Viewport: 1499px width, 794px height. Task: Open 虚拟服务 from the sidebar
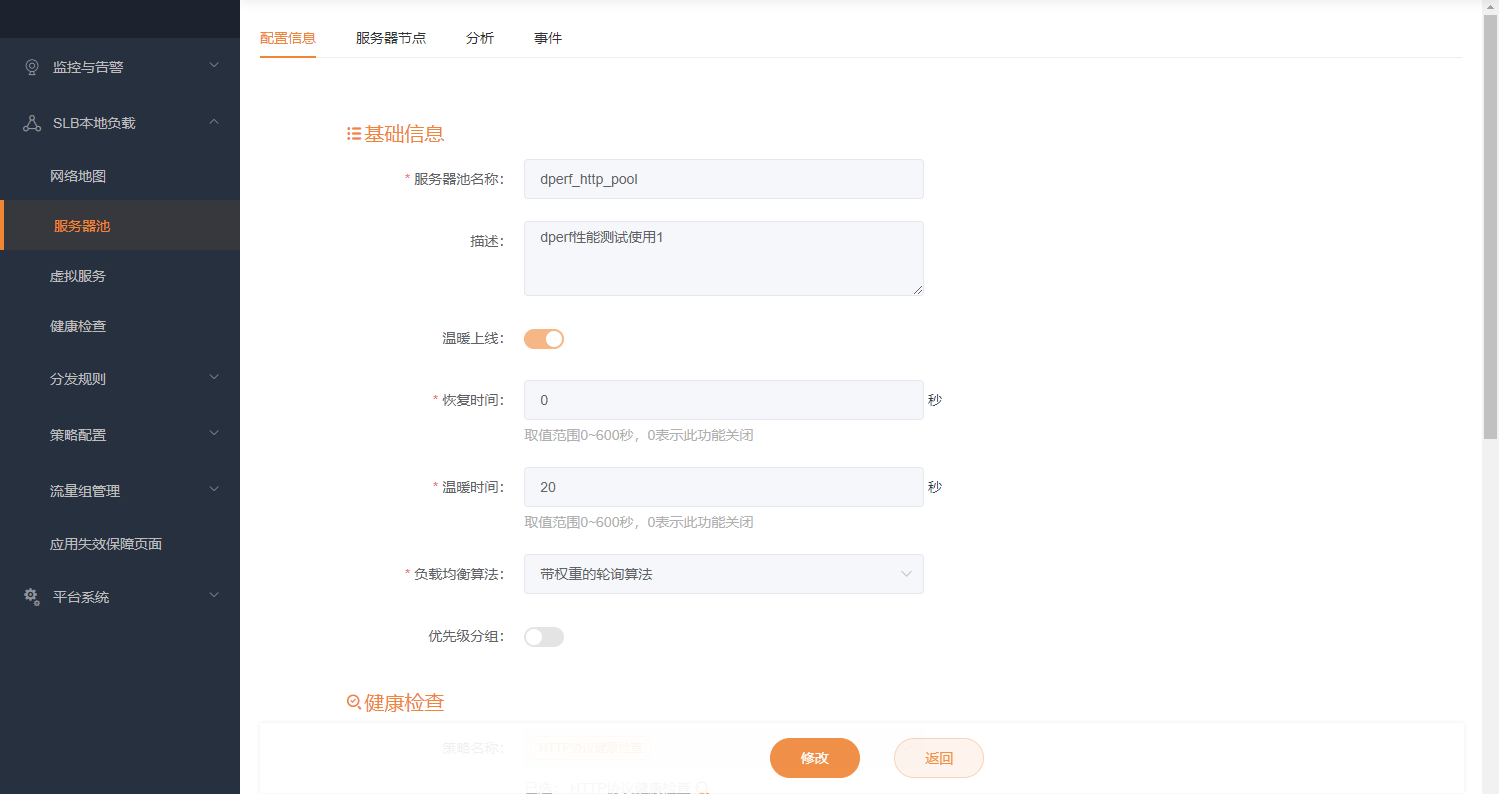tap(78, 275)
